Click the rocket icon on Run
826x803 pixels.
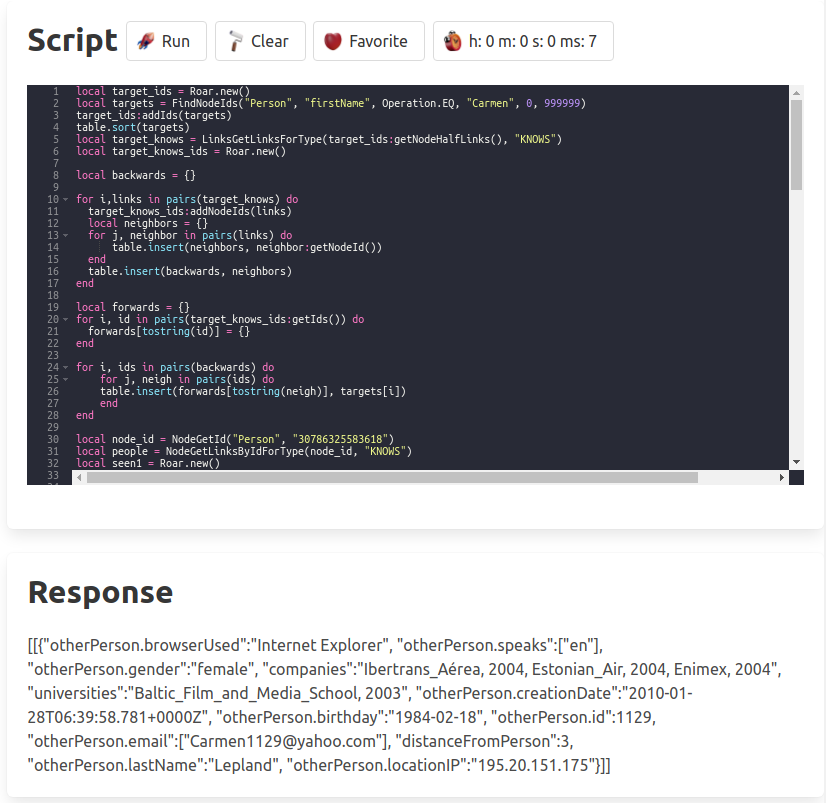pyautogui.click(x=146, y=41)
